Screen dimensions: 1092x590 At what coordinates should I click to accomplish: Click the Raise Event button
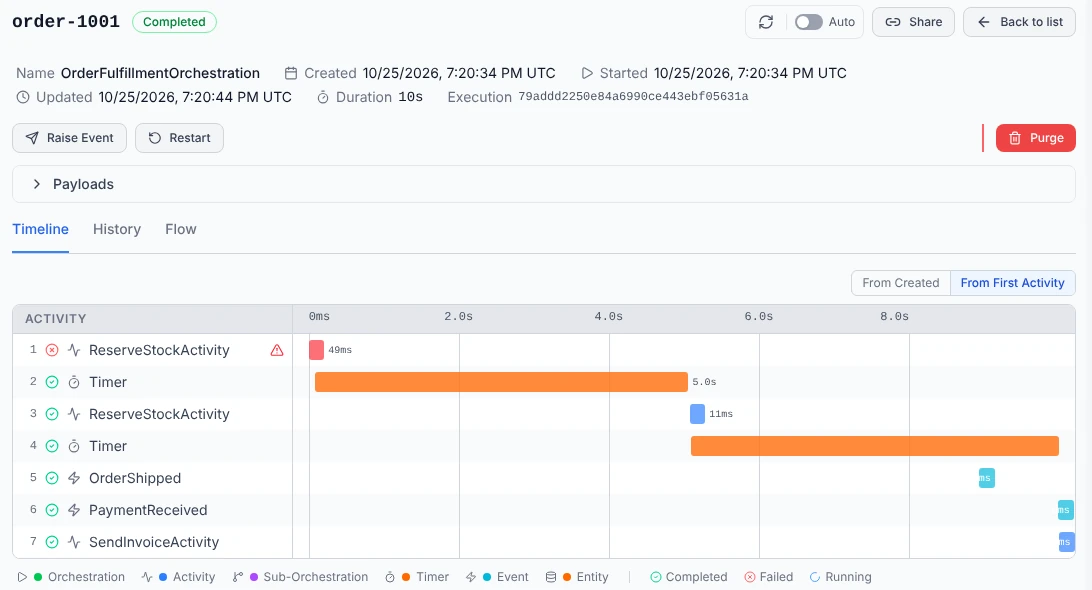(x=70, y=138)
